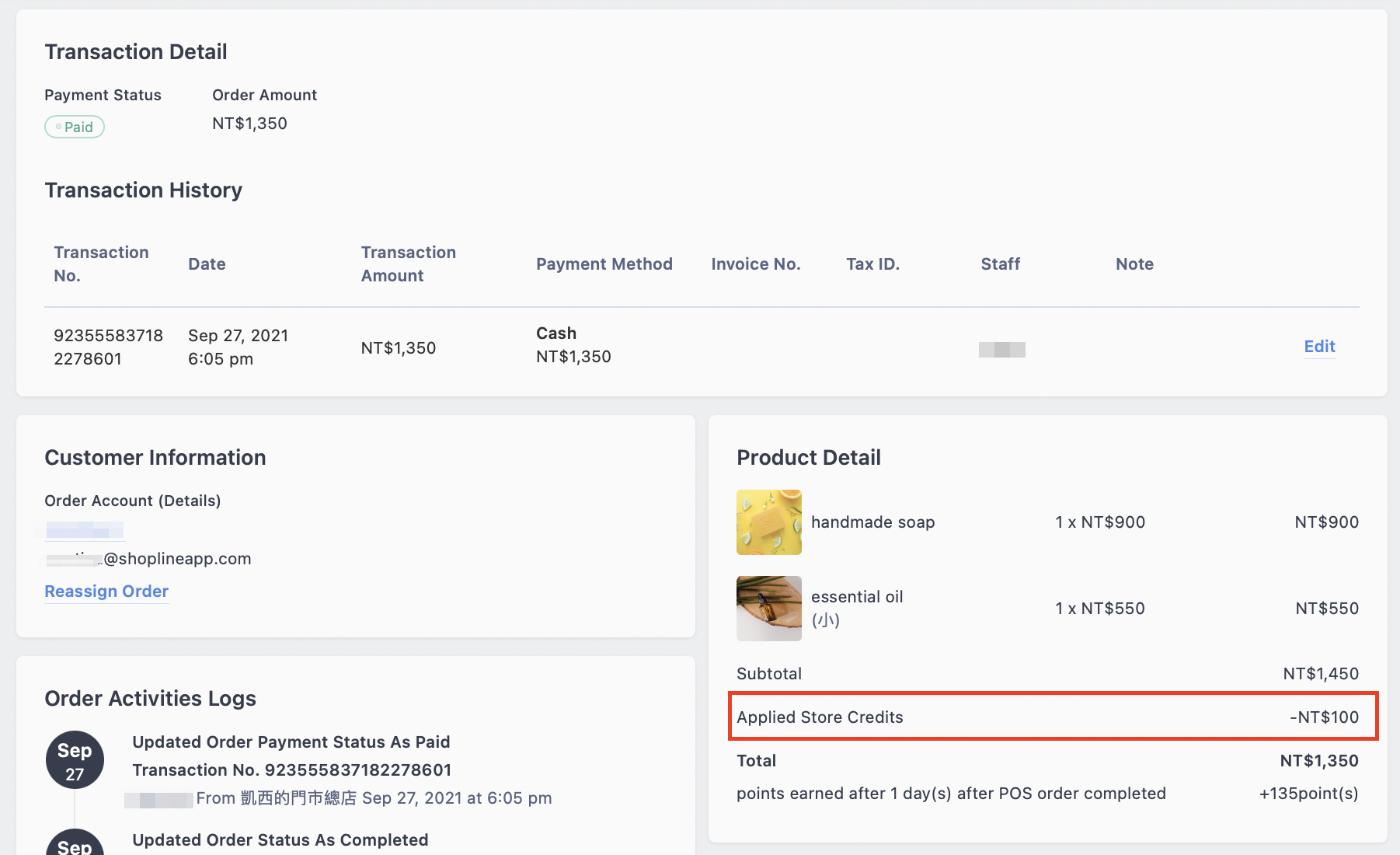
Task: Click the Order Amount NT$1,350 value
Action: coord(249,124)
